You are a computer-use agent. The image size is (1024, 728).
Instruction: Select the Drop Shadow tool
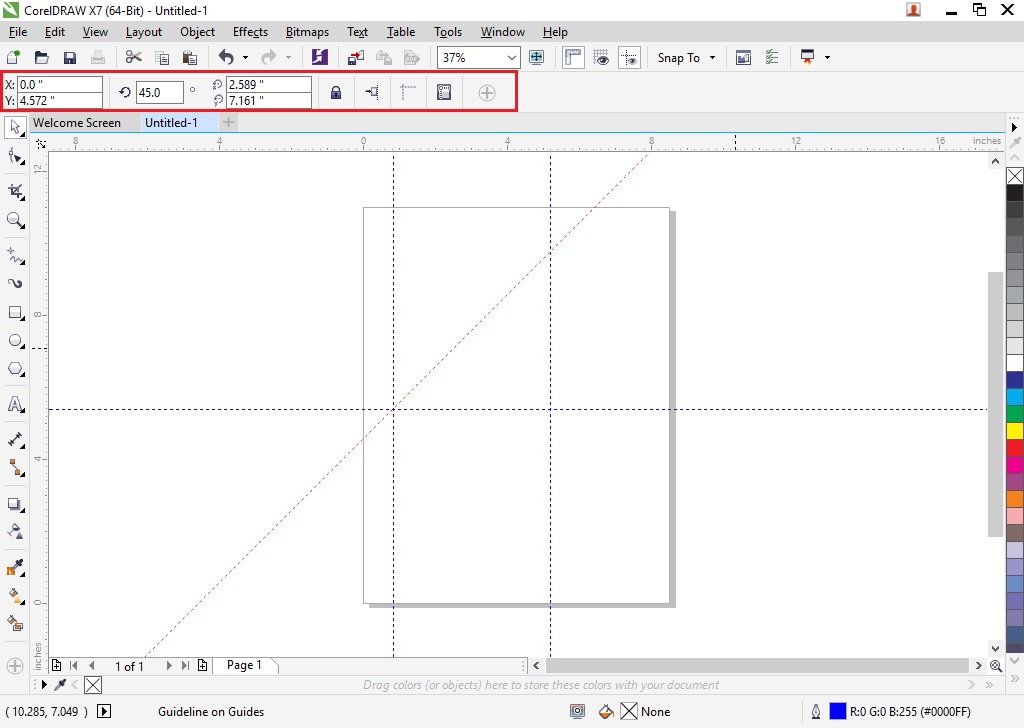[x=15, y=504]
